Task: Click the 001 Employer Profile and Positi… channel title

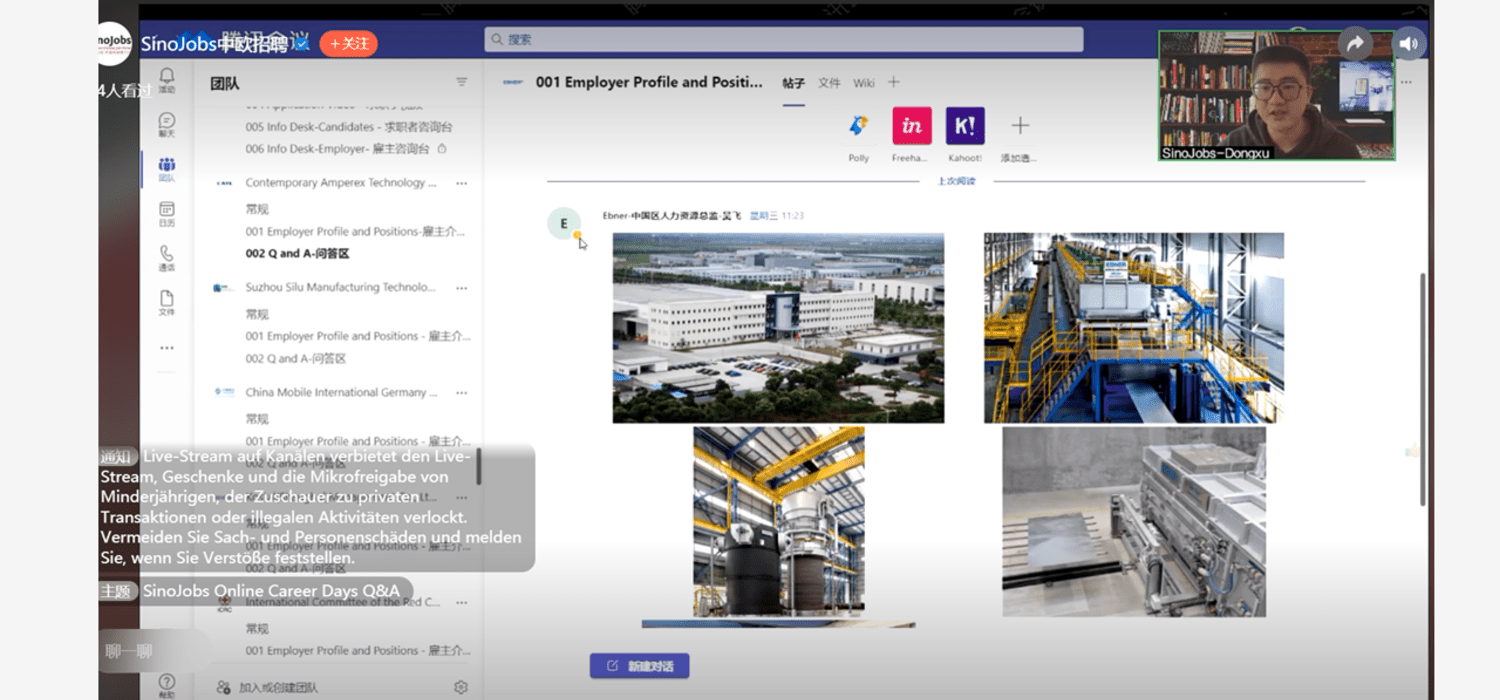Action: [x=649, y=82]
